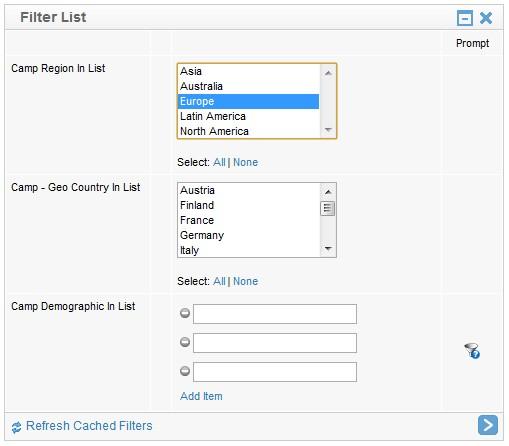Select Germany in the Geo Country list

coord(248,235)
